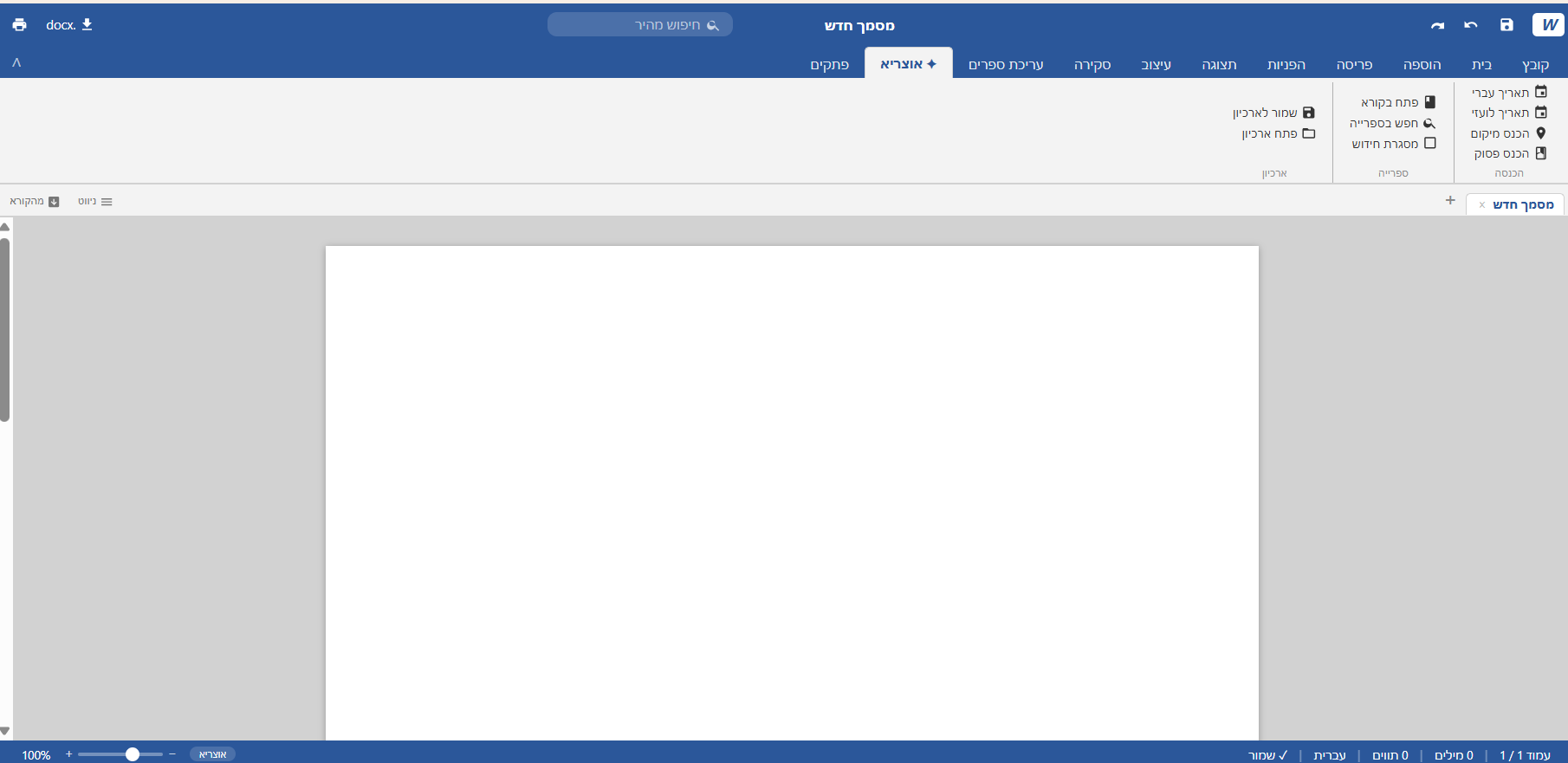The image size is (1568, 763).
Task: Click the zoom slider handle
Action: [133, 754]
